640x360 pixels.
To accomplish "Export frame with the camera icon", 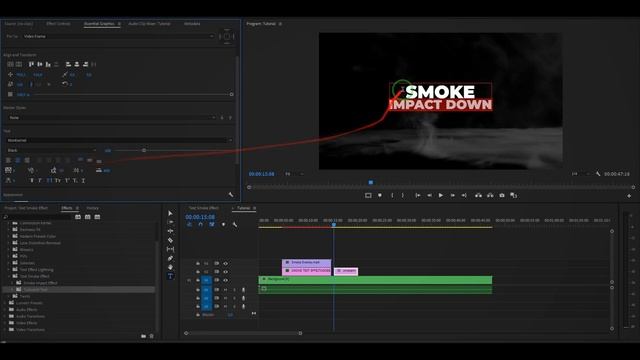I will coord(502,196).
